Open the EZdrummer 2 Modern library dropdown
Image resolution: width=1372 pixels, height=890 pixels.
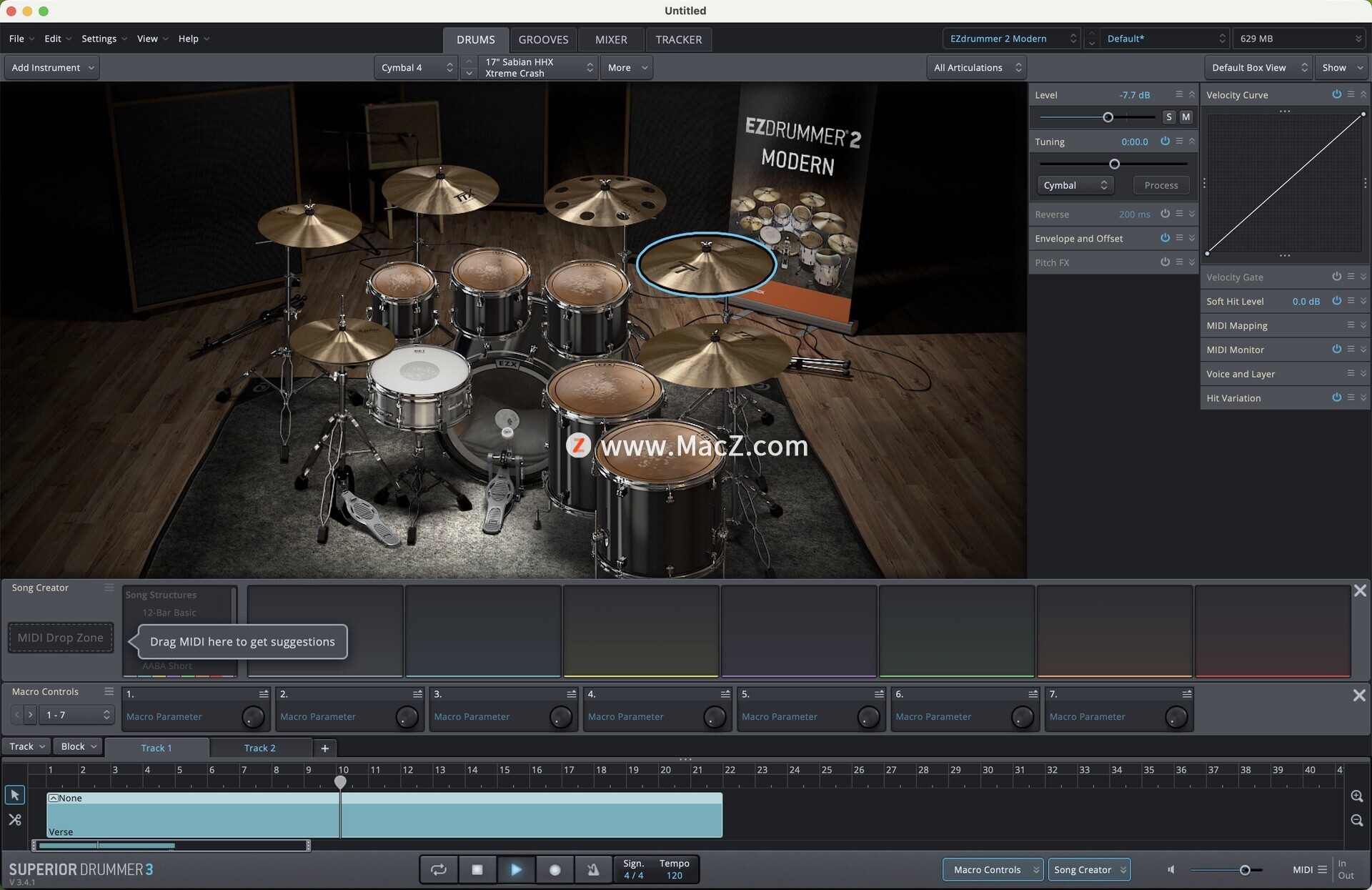pyautogui.click(x=1011, y=39)
